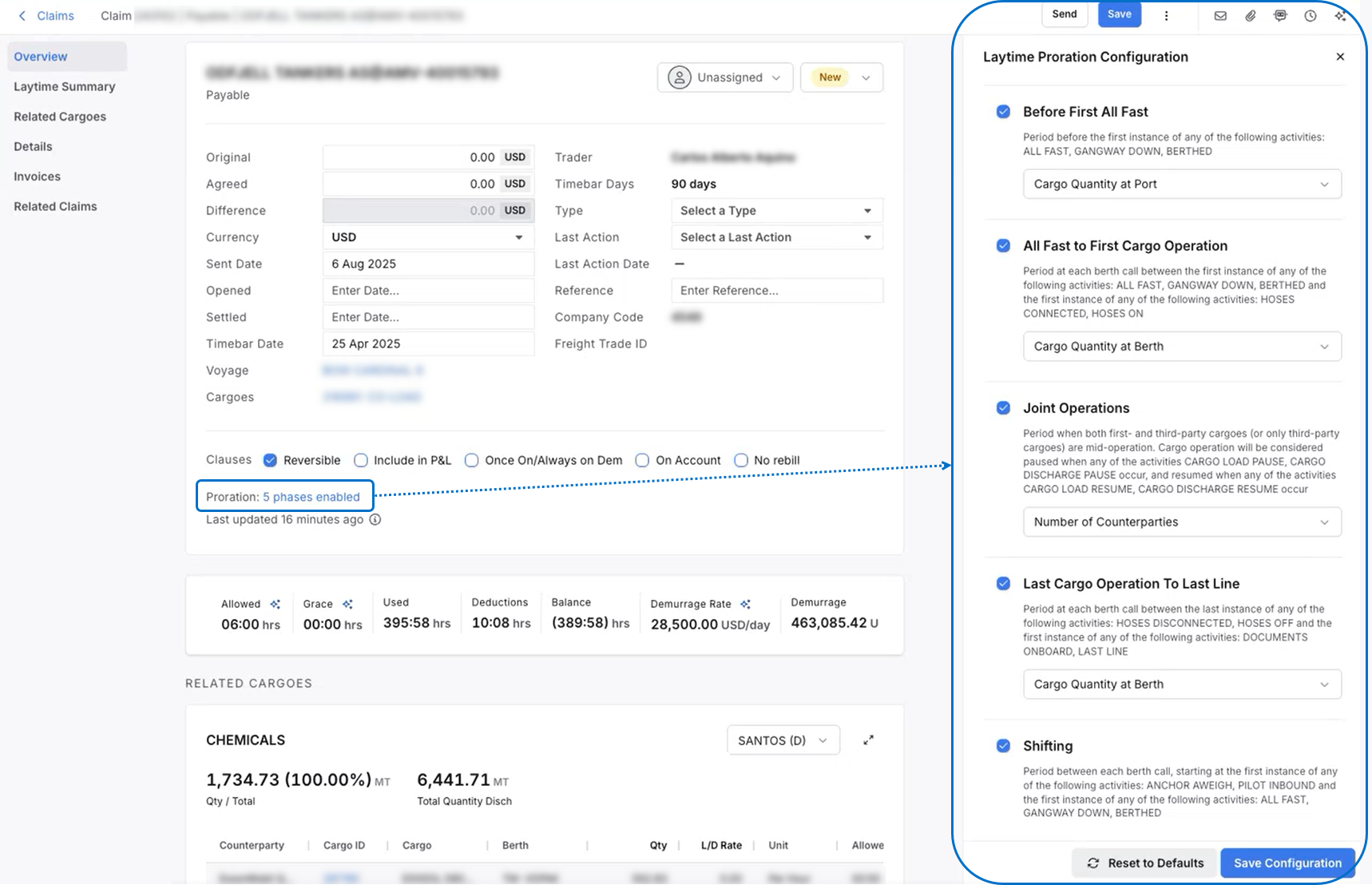Open the email envelope icon in the toolbar
Screen dimensions: 1372x885
(1220, 15)
